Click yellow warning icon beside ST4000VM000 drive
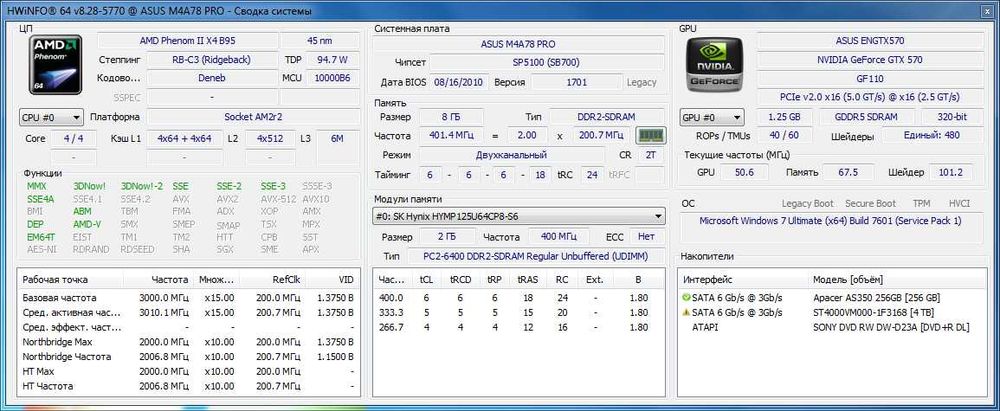This screenshot has width=1000, height=411. click(686, 313)
